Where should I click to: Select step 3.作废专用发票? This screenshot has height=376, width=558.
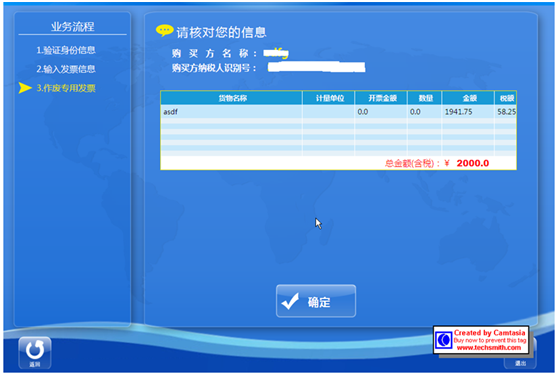point(66,88)
